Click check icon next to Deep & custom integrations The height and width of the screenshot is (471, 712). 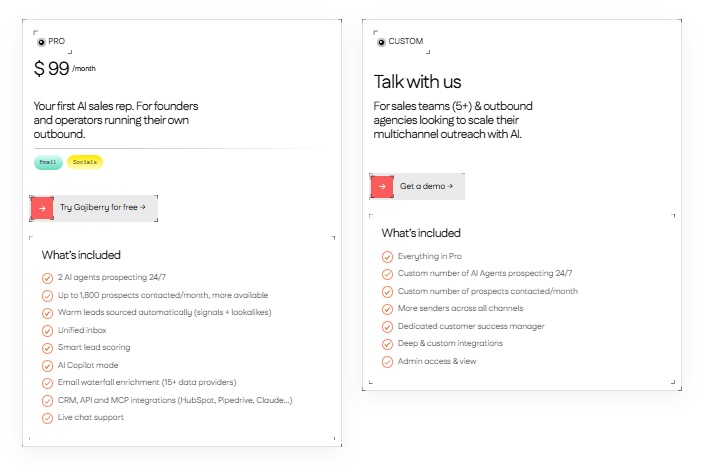coord(387,344)
